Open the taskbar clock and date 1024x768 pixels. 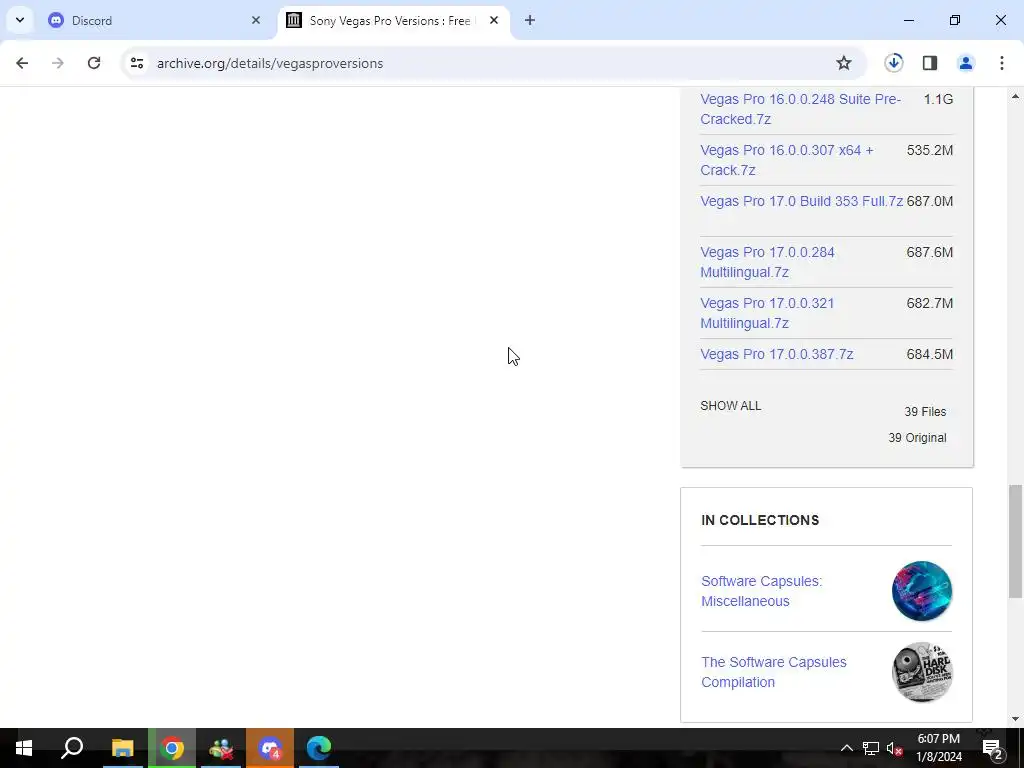(x=938, y=748)
